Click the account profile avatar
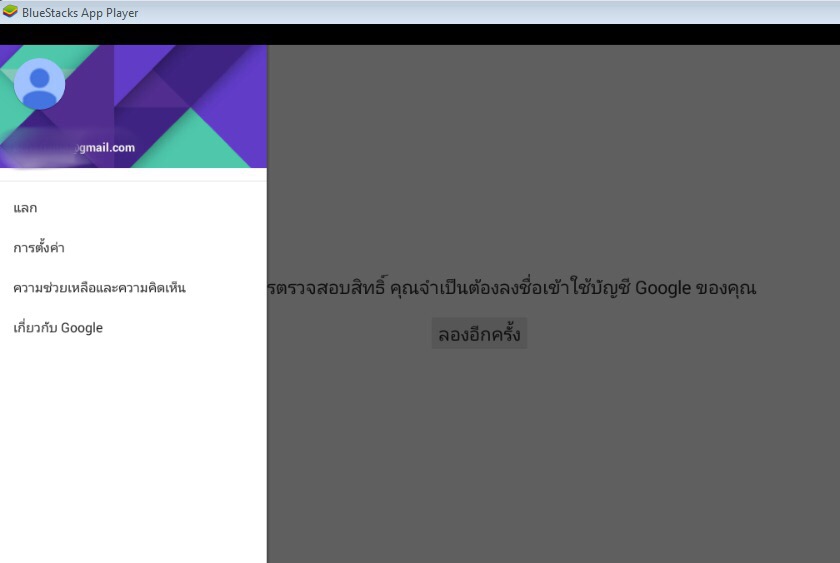840x563 pixels. (39, 84)
